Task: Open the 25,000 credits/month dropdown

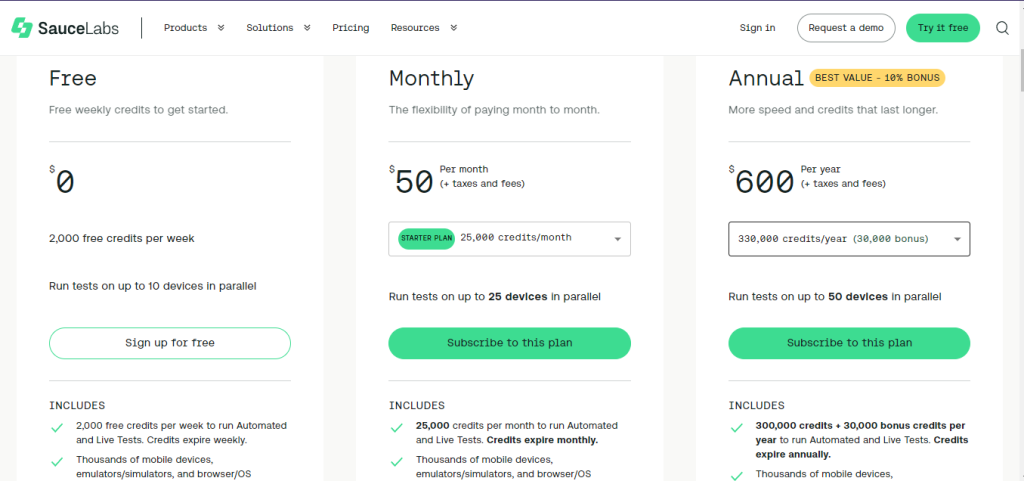Action: click(x=509, y=239)
